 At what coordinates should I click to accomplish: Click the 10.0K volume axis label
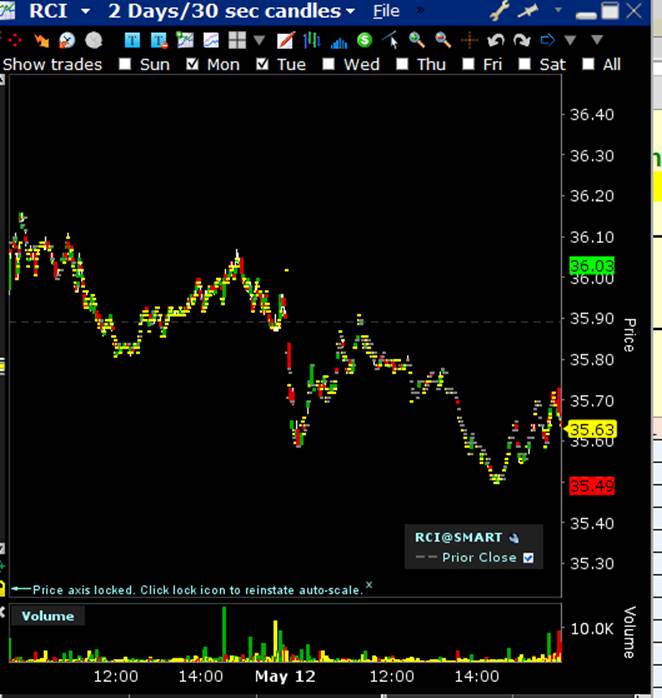pos(592,629)
